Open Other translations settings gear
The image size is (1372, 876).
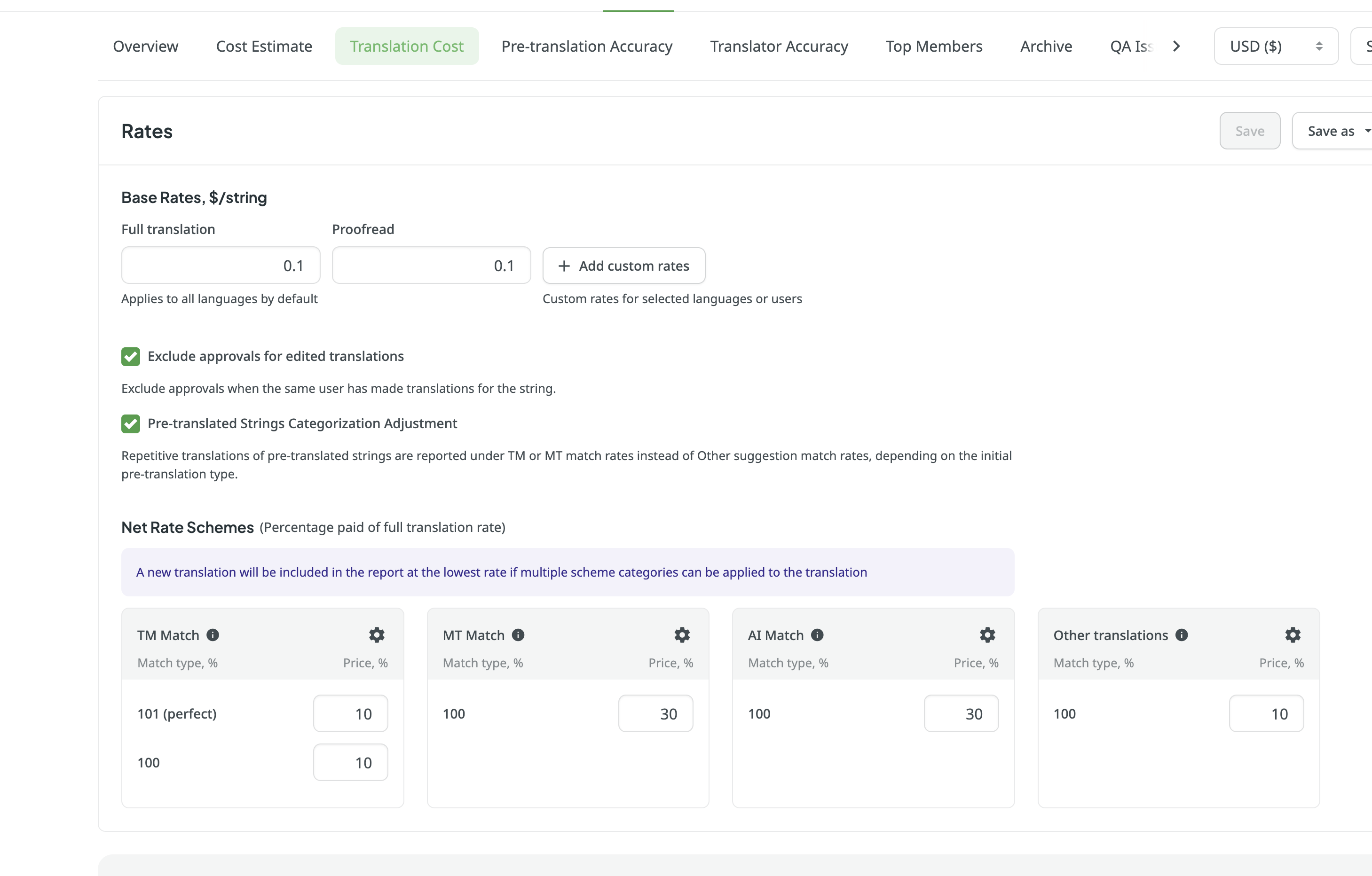(x=1293, y=635)
